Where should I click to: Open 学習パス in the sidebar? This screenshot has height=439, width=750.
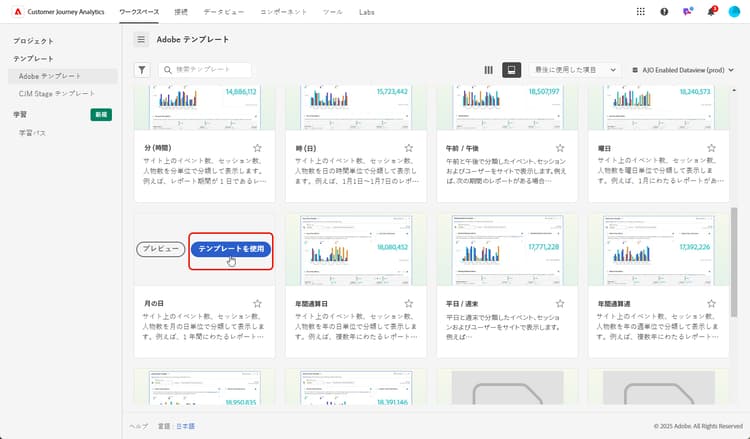point(33,132)
